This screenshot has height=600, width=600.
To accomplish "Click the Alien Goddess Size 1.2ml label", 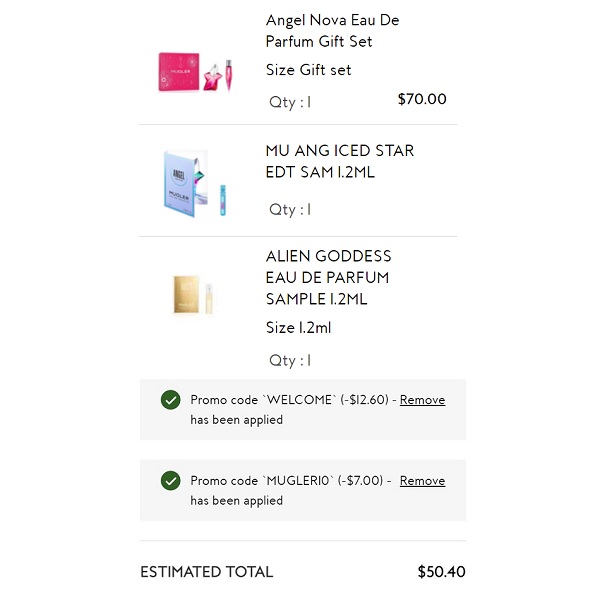I will click(298, 328).
